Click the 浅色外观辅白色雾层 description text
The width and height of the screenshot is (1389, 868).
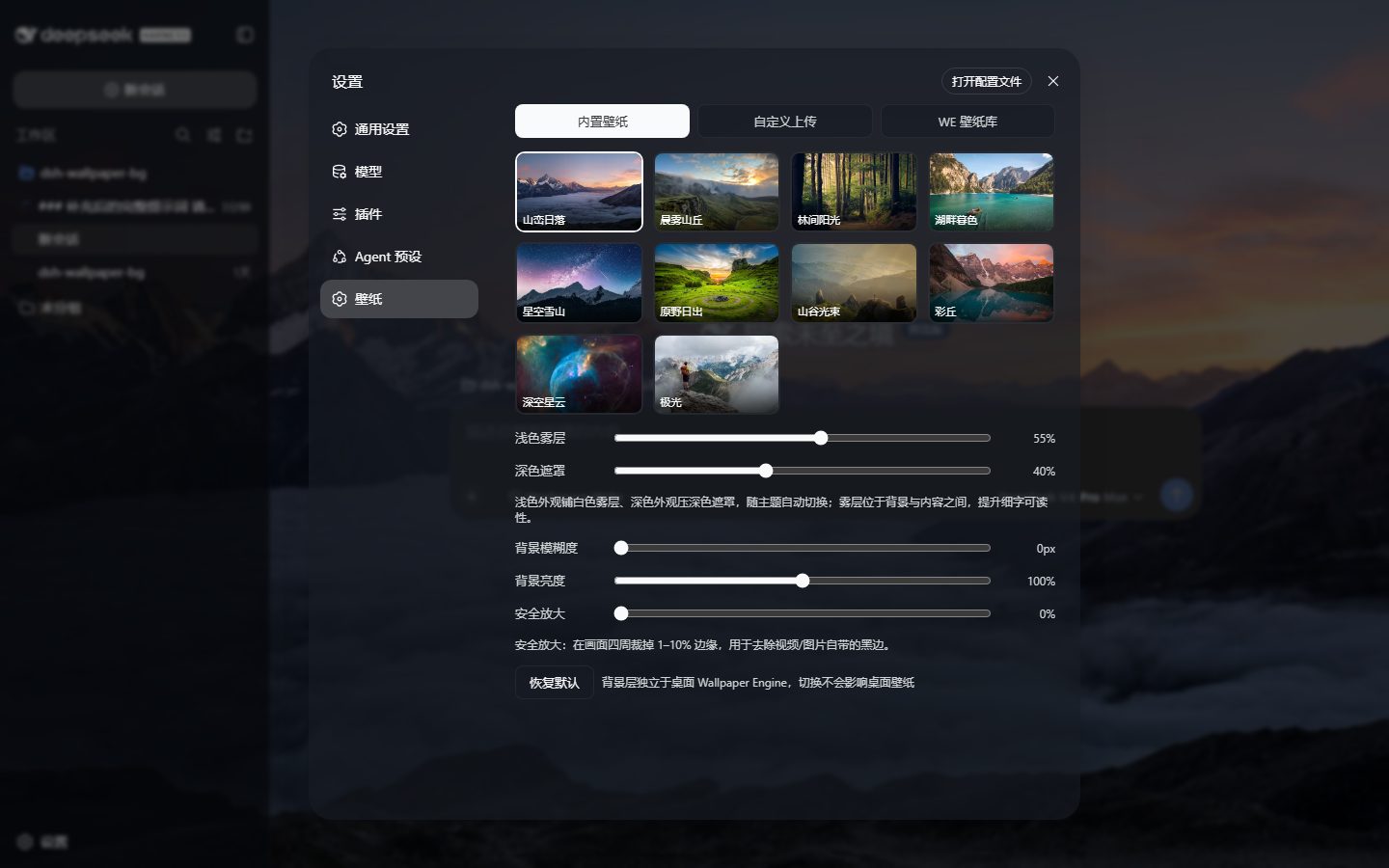click(782, 509)
